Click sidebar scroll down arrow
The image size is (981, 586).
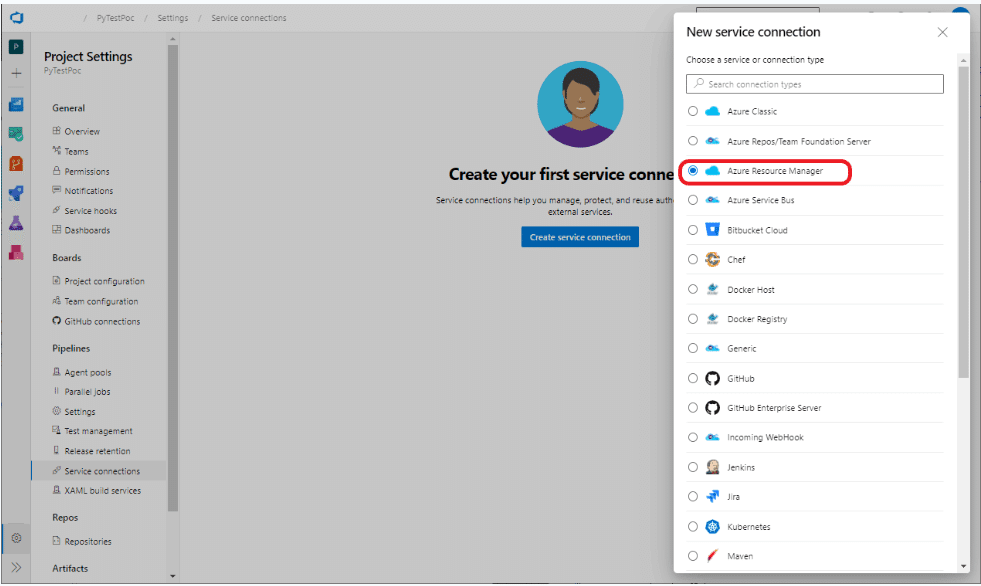[173, 576]
